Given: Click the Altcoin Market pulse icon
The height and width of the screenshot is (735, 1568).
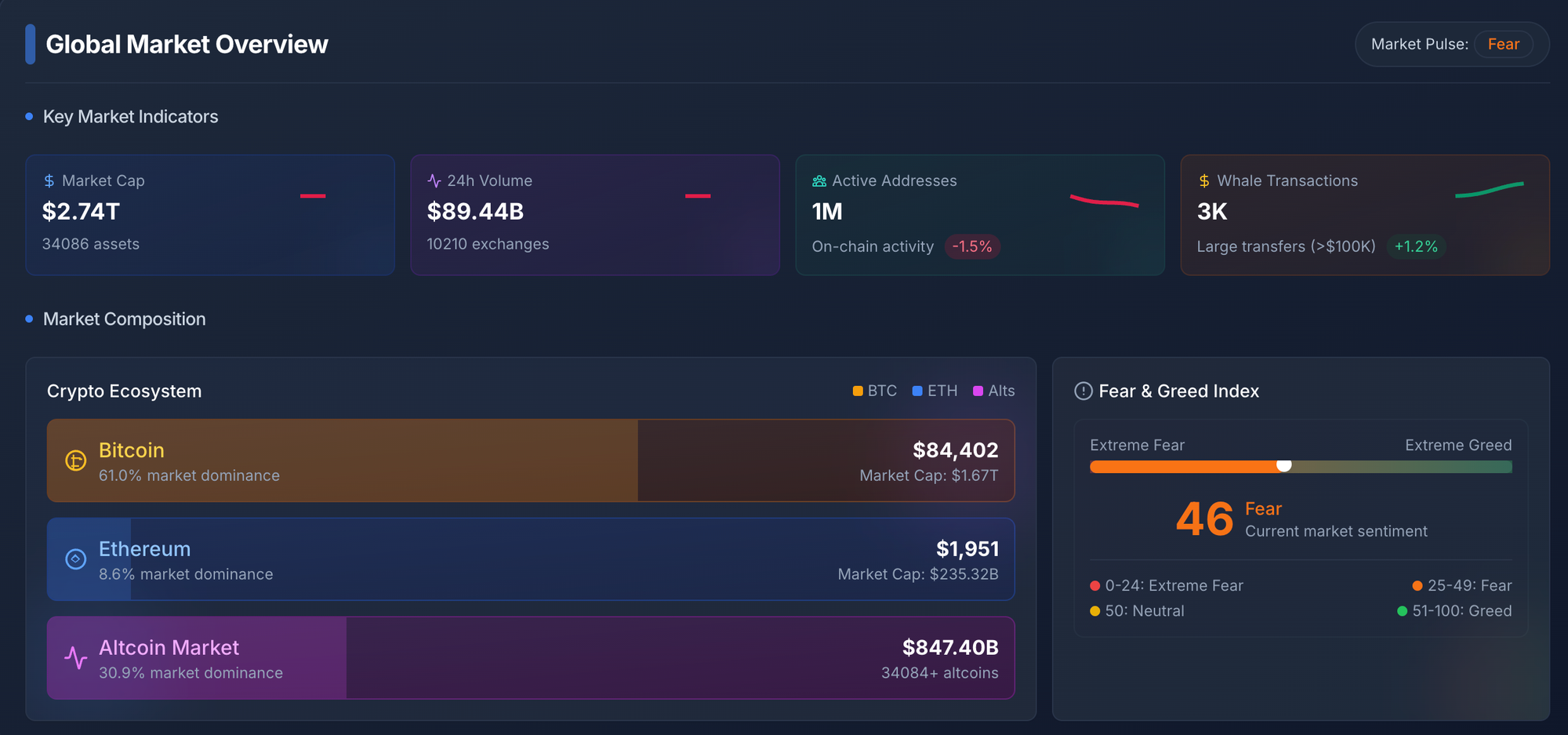Looking at the screenshot, I should [75, 658].
